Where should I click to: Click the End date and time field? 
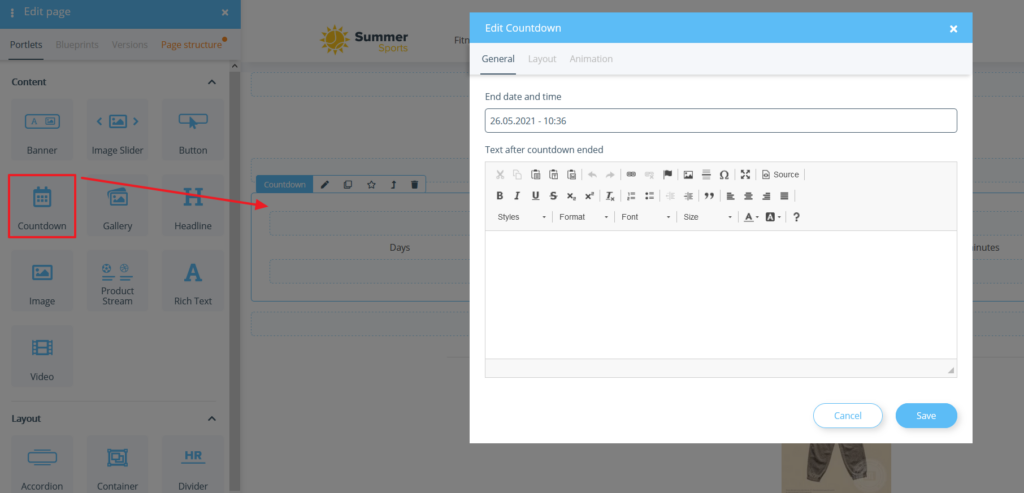[721, 121]
